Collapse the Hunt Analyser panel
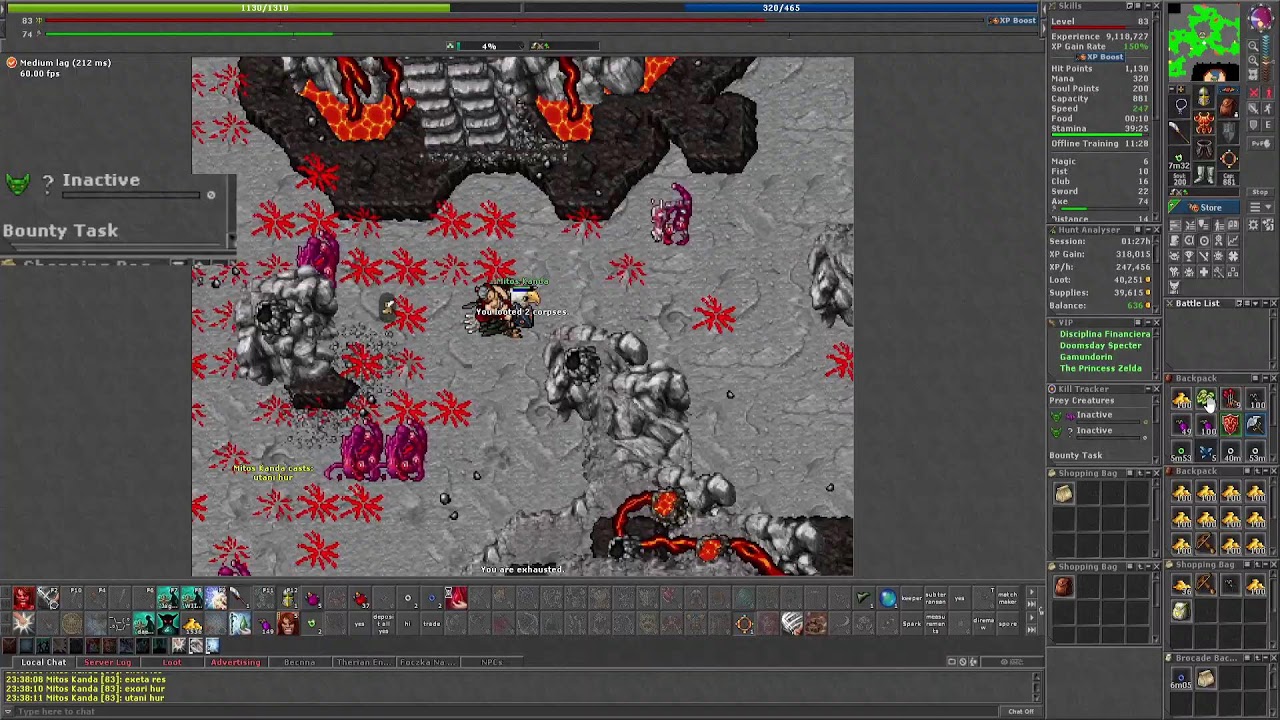This screenshot has width=1280, height=720. [1147, 230]
